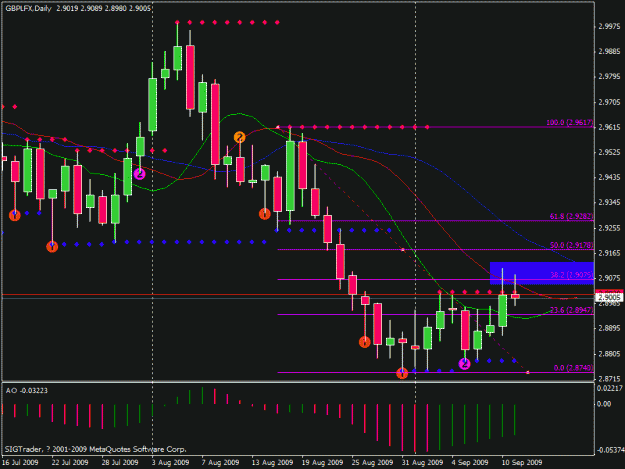Screen dimensions: 625x469
Task: Click the GBPLFX,Daily chart title text
Action: coord(28,8)
